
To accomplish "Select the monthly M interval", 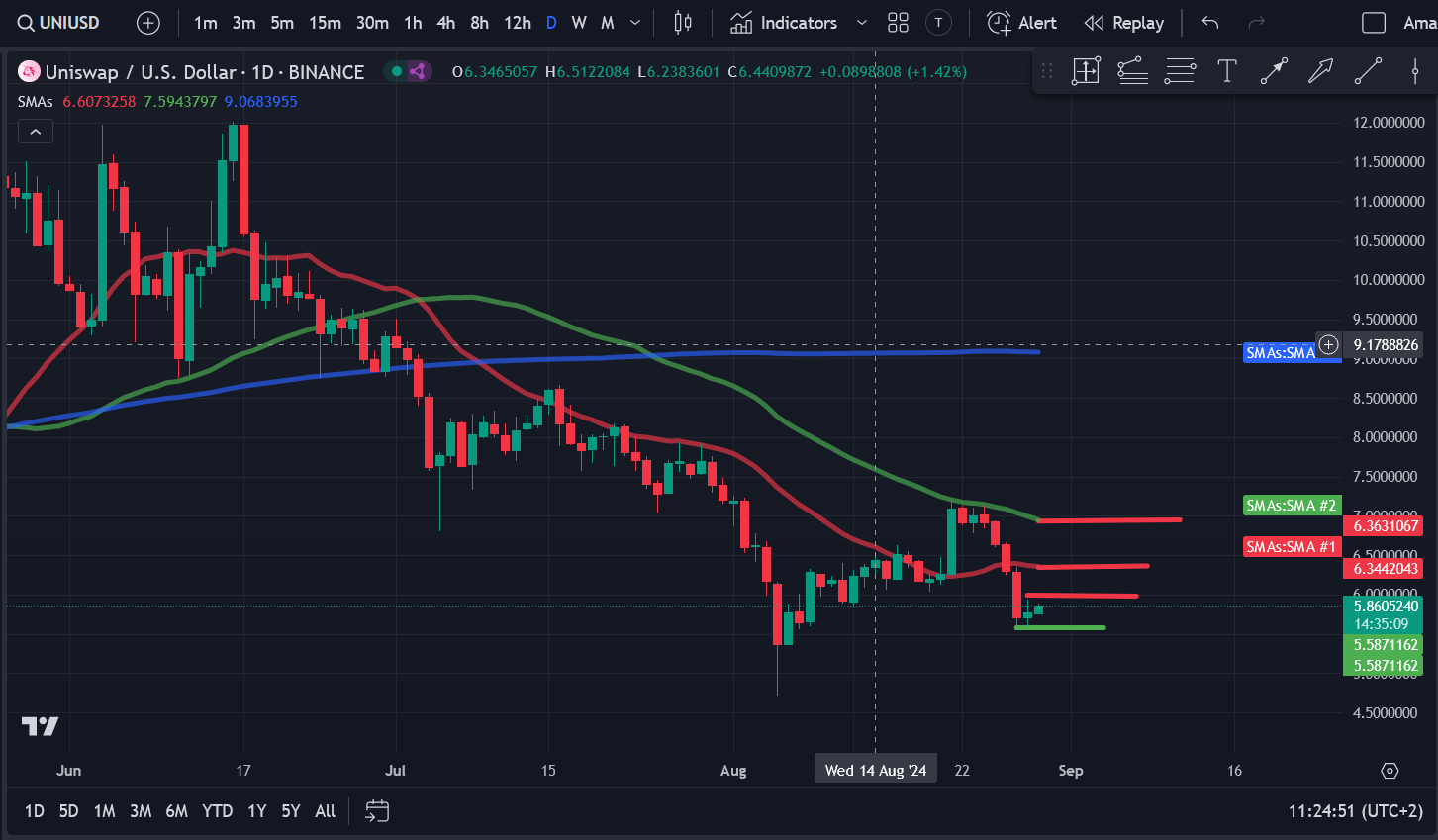I will [x=608, y=22].
